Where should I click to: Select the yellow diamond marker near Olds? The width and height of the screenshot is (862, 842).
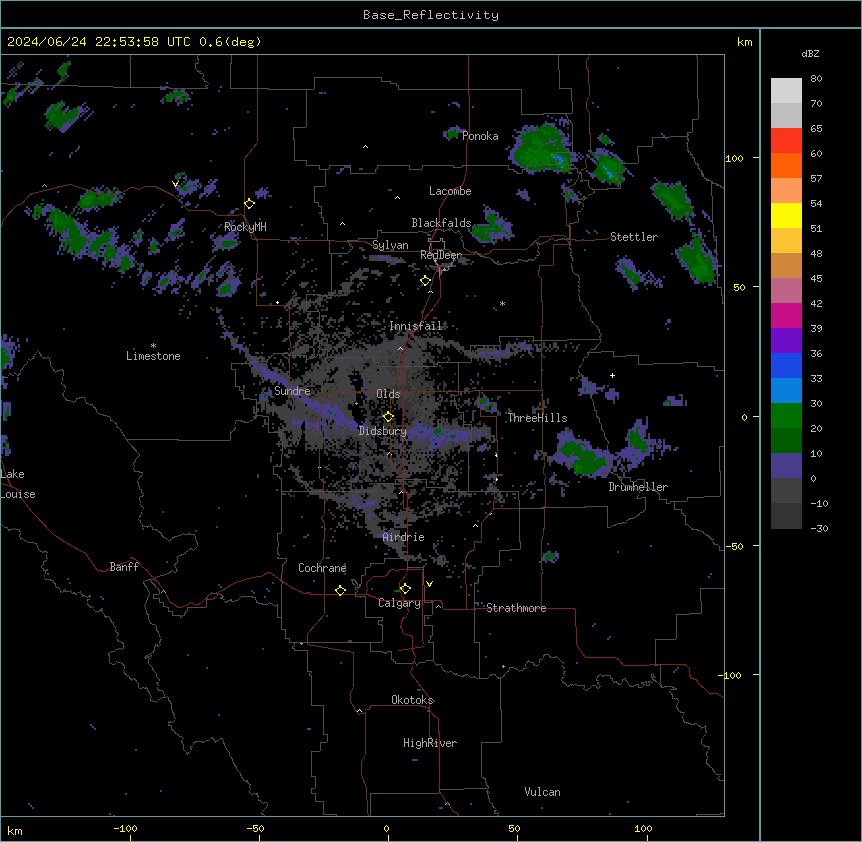(389, 417)
